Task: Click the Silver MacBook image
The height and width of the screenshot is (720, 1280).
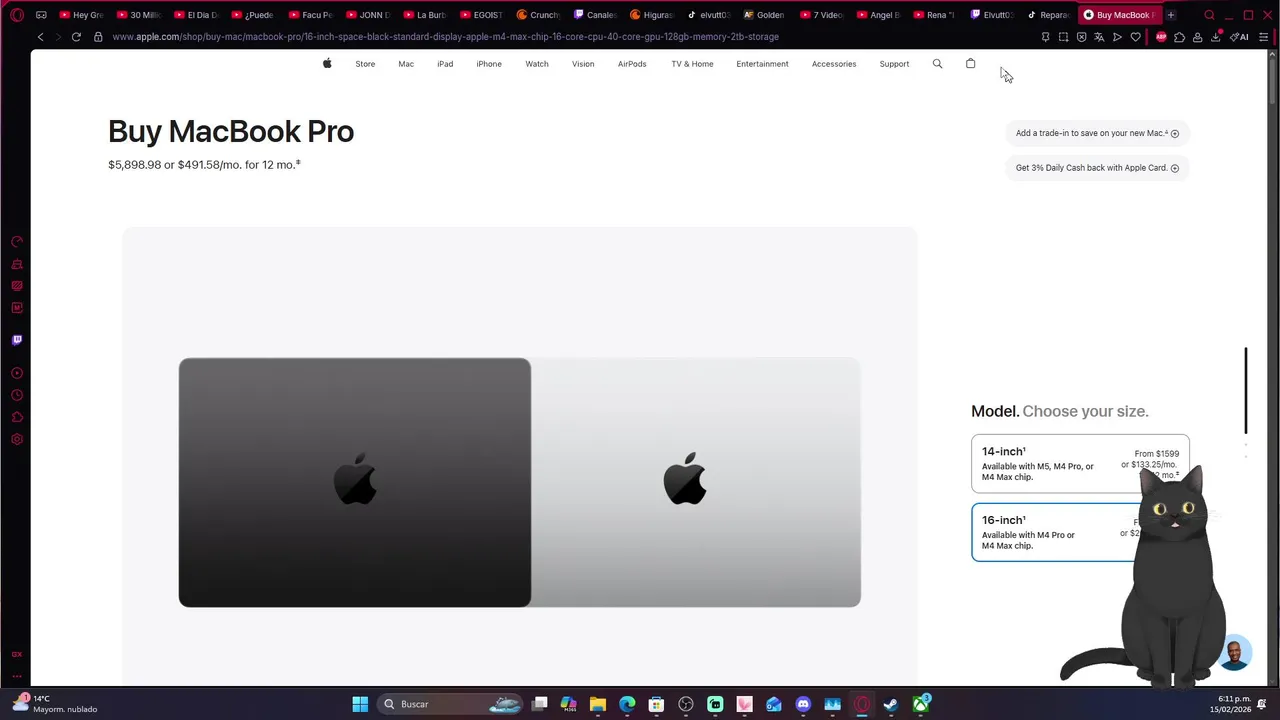Action: (696, 482)
